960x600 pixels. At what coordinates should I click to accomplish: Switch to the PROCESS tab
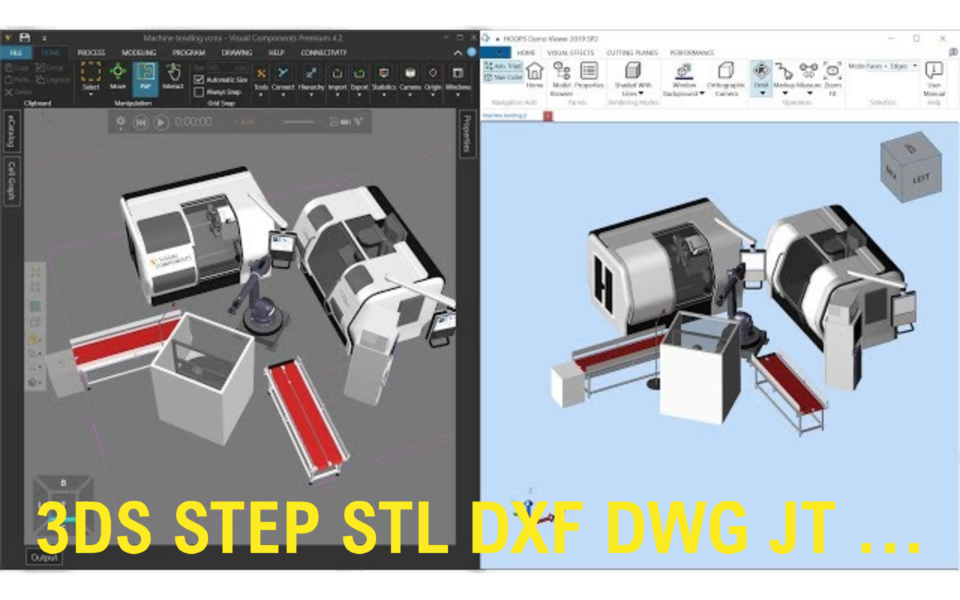91,53
